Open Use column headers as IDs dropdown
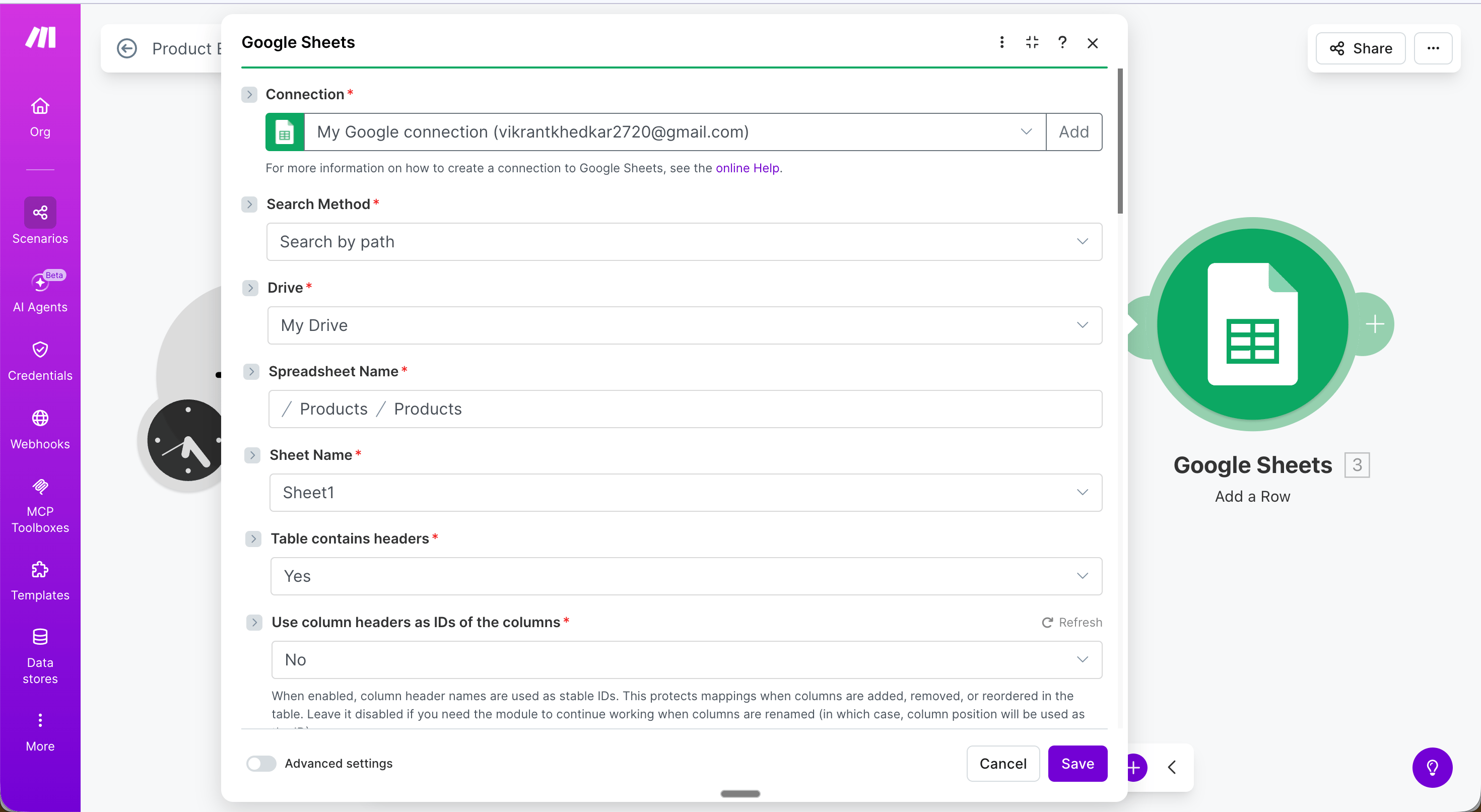 coord(687,659)
